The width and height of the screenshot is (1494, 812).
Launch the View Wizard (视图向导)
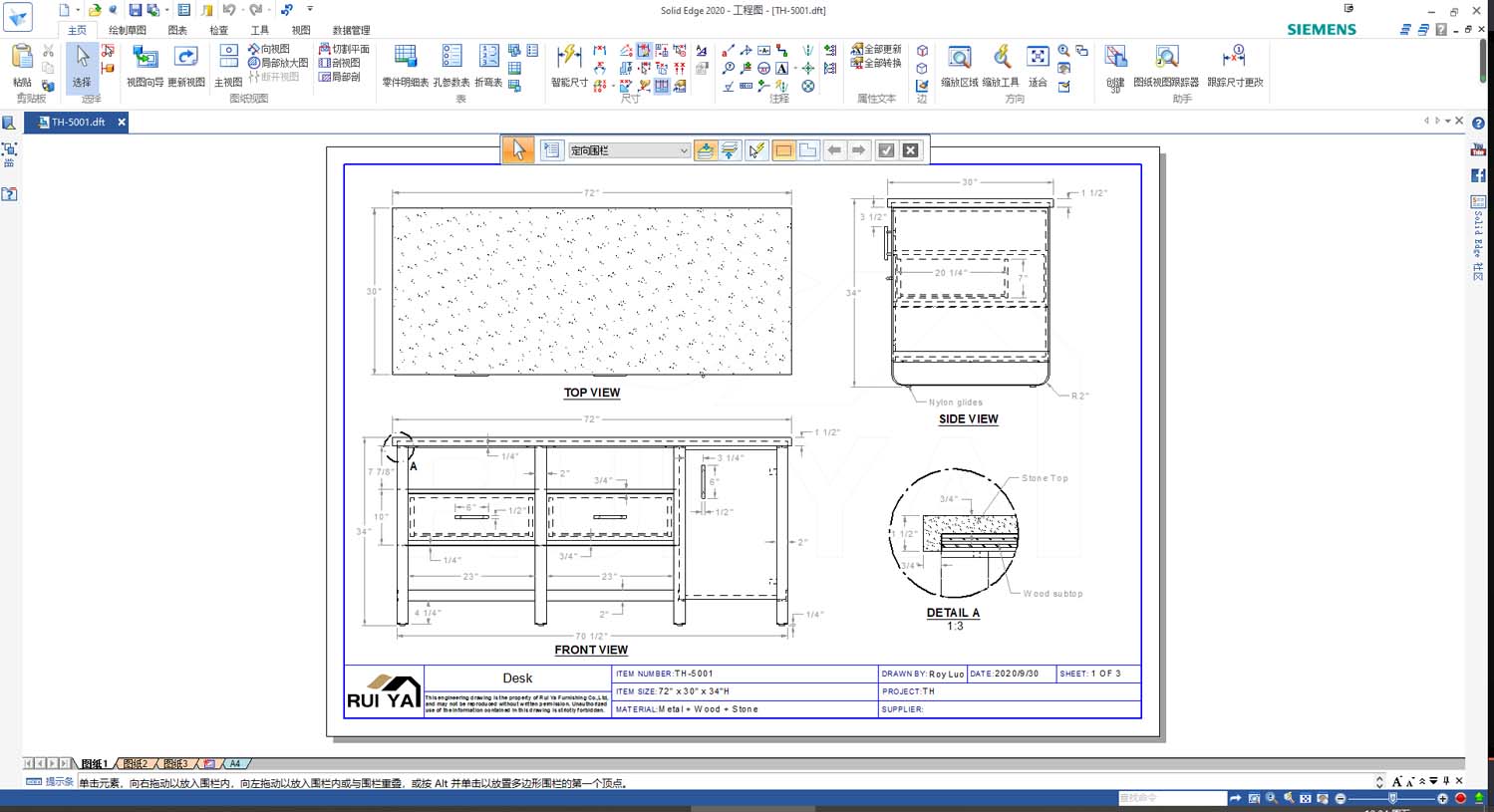[146, 66]
